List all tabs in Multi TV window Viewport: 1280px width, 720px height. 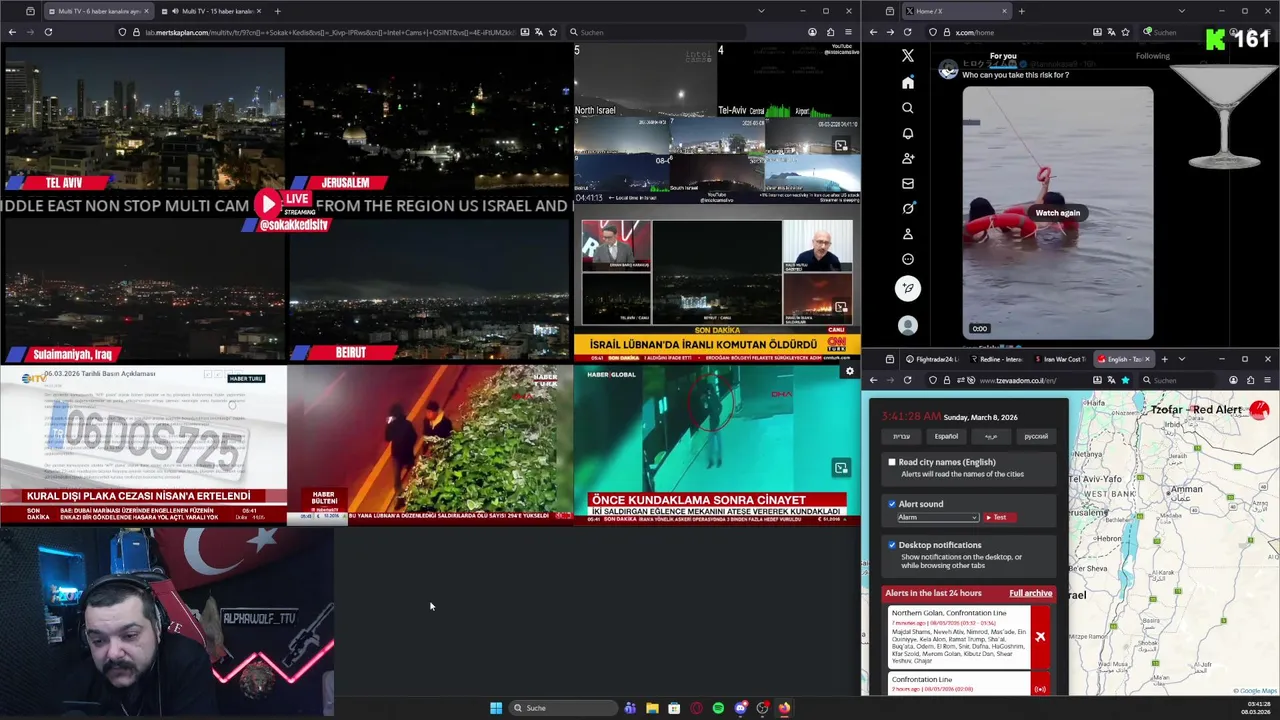761,11
